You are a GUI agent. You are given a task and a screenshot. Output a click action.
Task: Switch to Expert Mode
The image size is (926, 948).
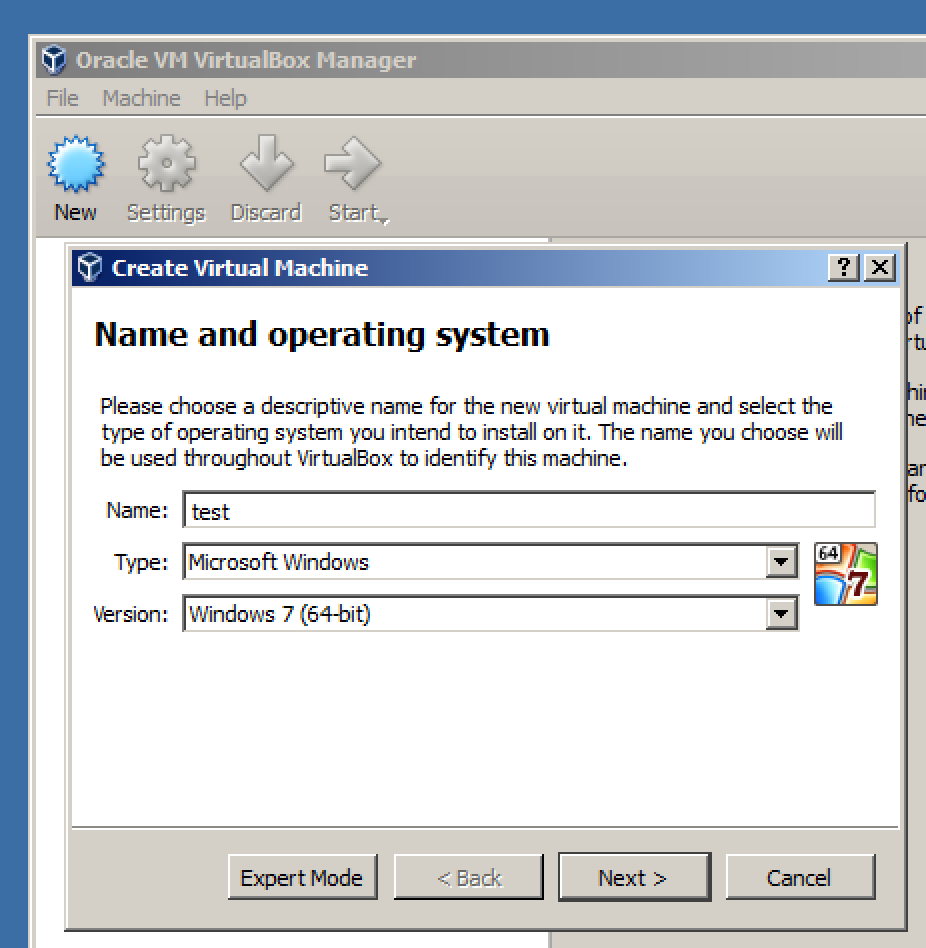pos(302,877)
